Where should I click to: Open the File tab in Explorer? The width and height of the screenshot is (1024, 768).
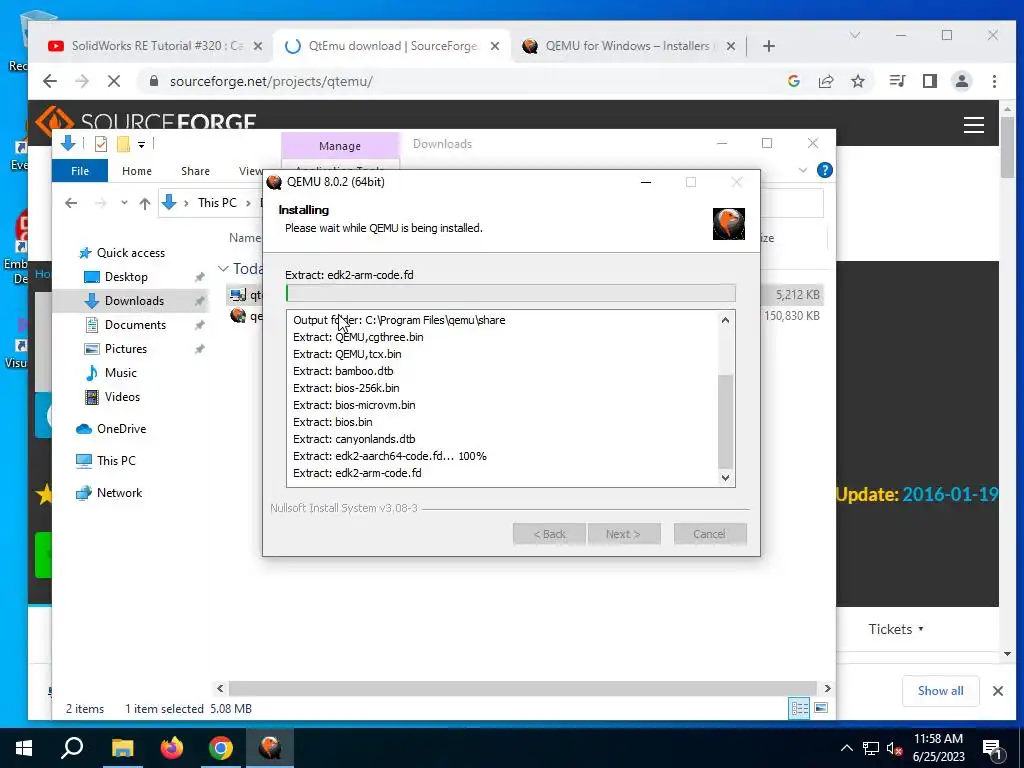(80, 171)
